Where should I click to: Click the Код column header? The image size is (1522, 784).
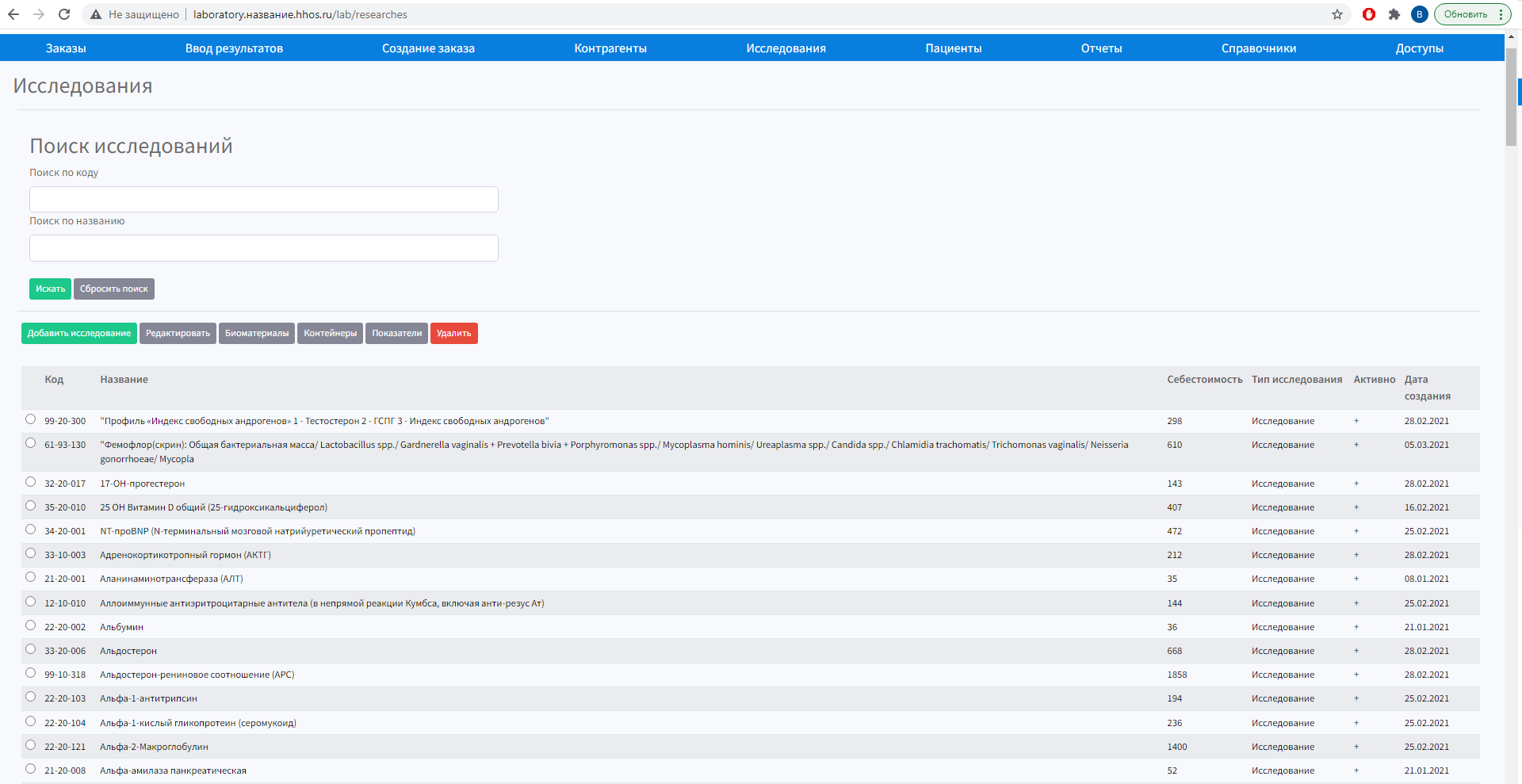click(x=54, y=380)
